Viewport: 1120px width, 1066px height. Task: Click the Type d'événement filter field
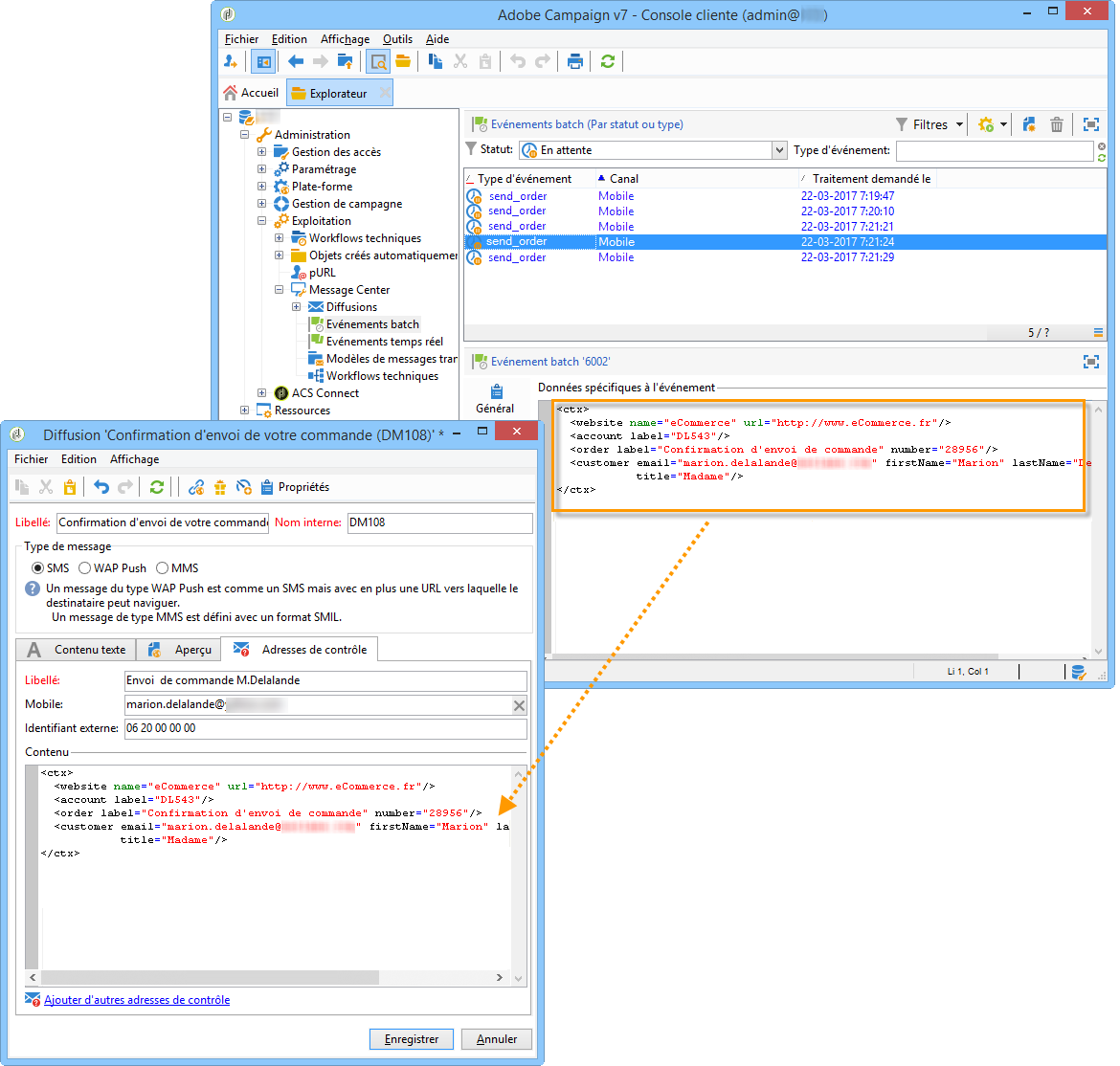point(995,150)
